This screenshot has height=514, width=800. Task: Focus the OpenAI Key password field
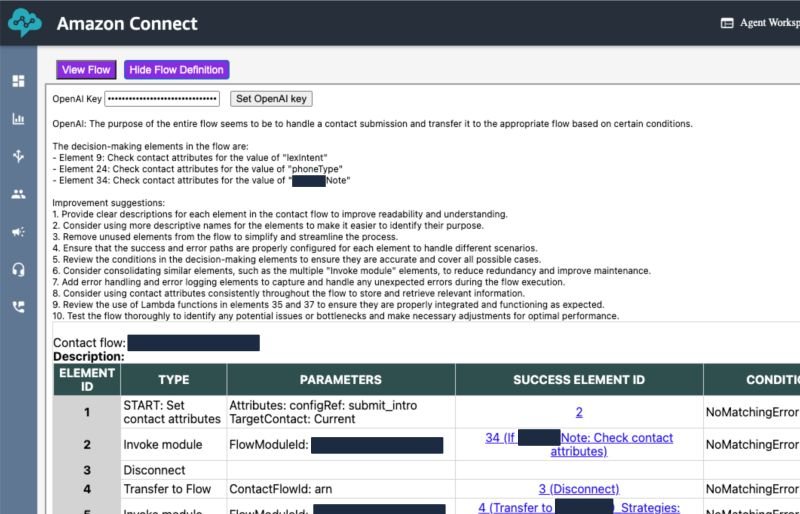click(x=162, y=99)
